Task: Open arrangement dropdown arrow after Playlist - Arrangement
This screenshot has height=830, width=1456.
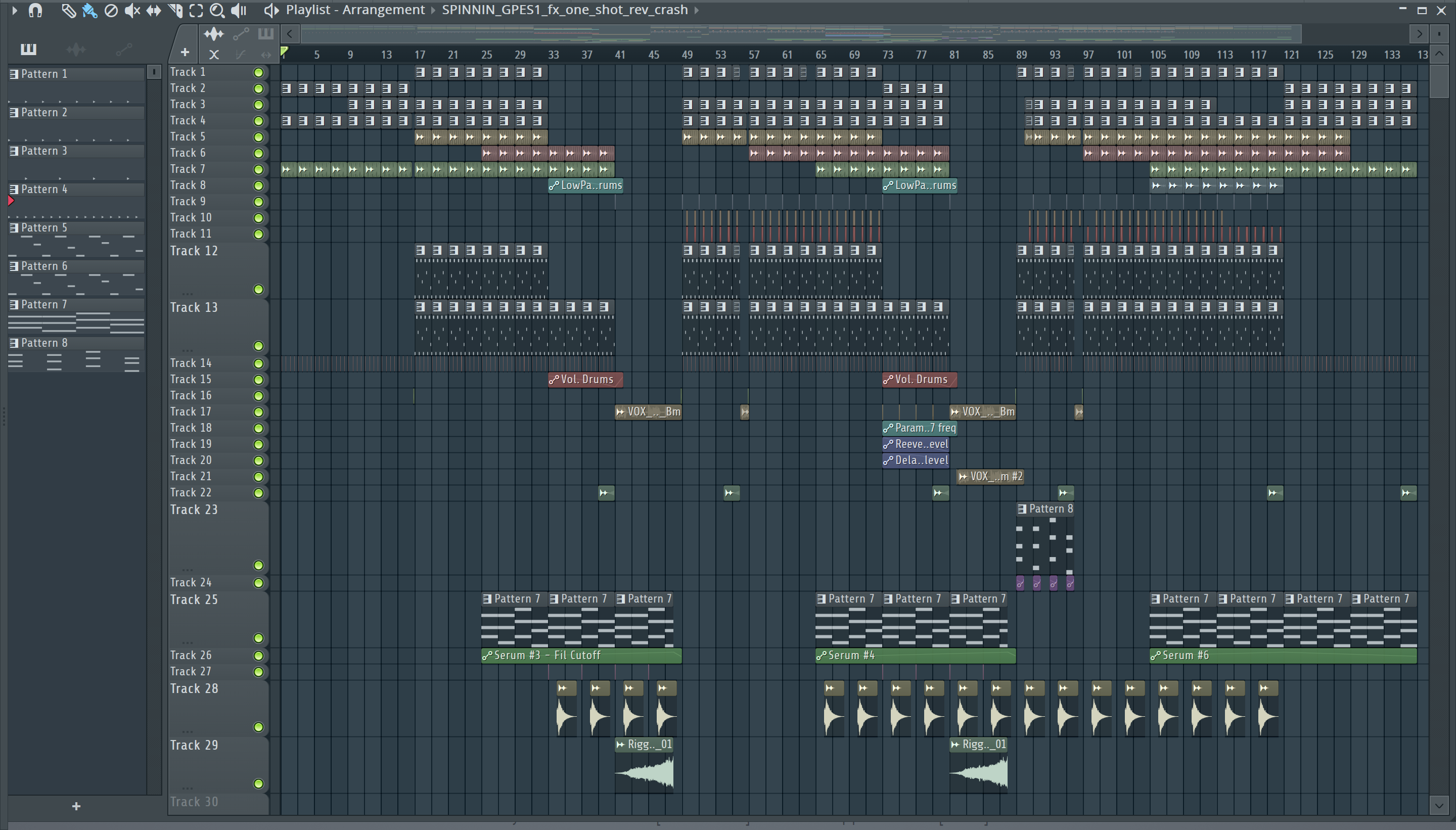Action: point(433,10)
